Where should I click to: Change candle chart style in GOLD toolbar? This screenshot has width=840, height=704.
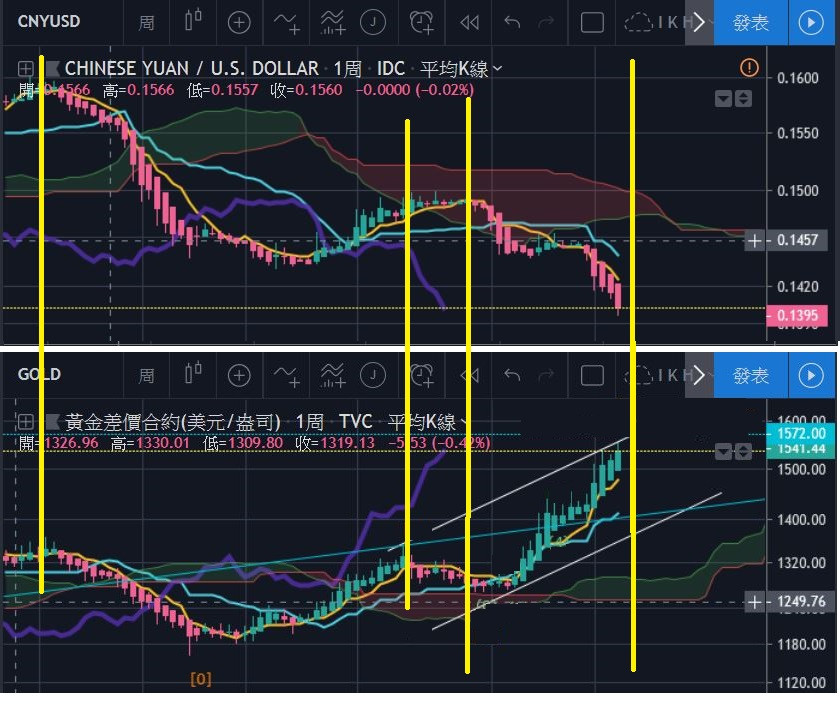(193, 375)
